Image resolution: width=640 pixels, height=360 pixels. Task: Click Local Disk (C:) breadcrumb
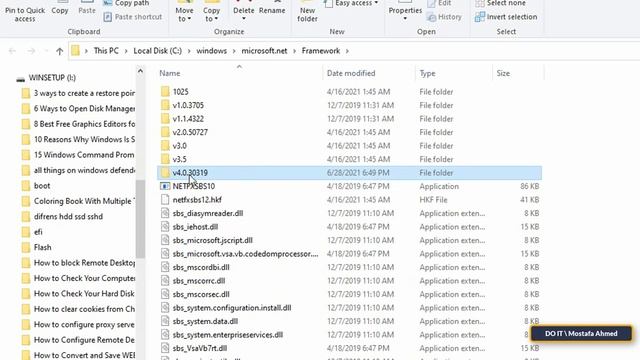coord(158,51)
